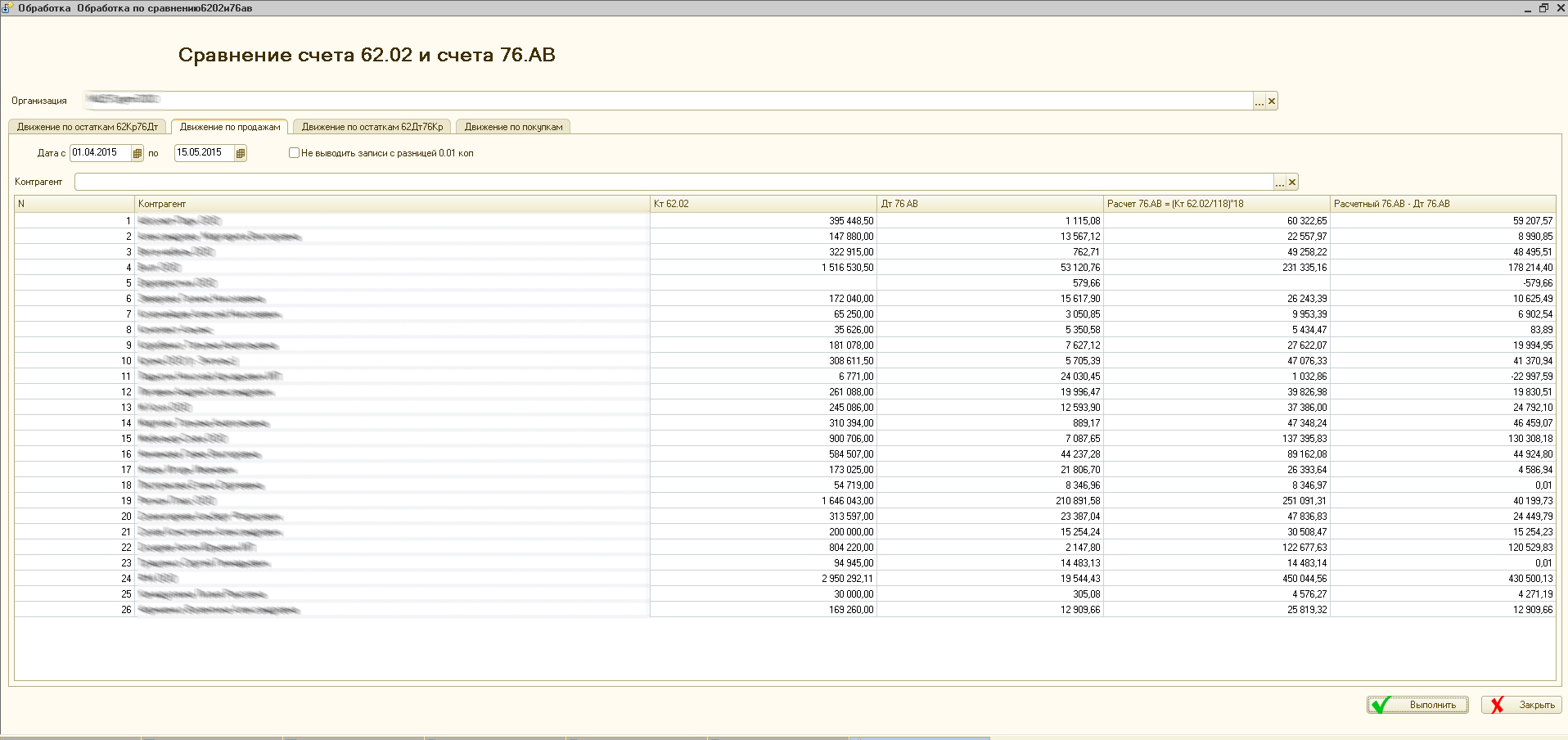This screenshot has height=740, width=1568.
Task: Select cell 12 909,66 in Дт 76.АВ column
Action: pyautogui.click(x=990, y=610)
